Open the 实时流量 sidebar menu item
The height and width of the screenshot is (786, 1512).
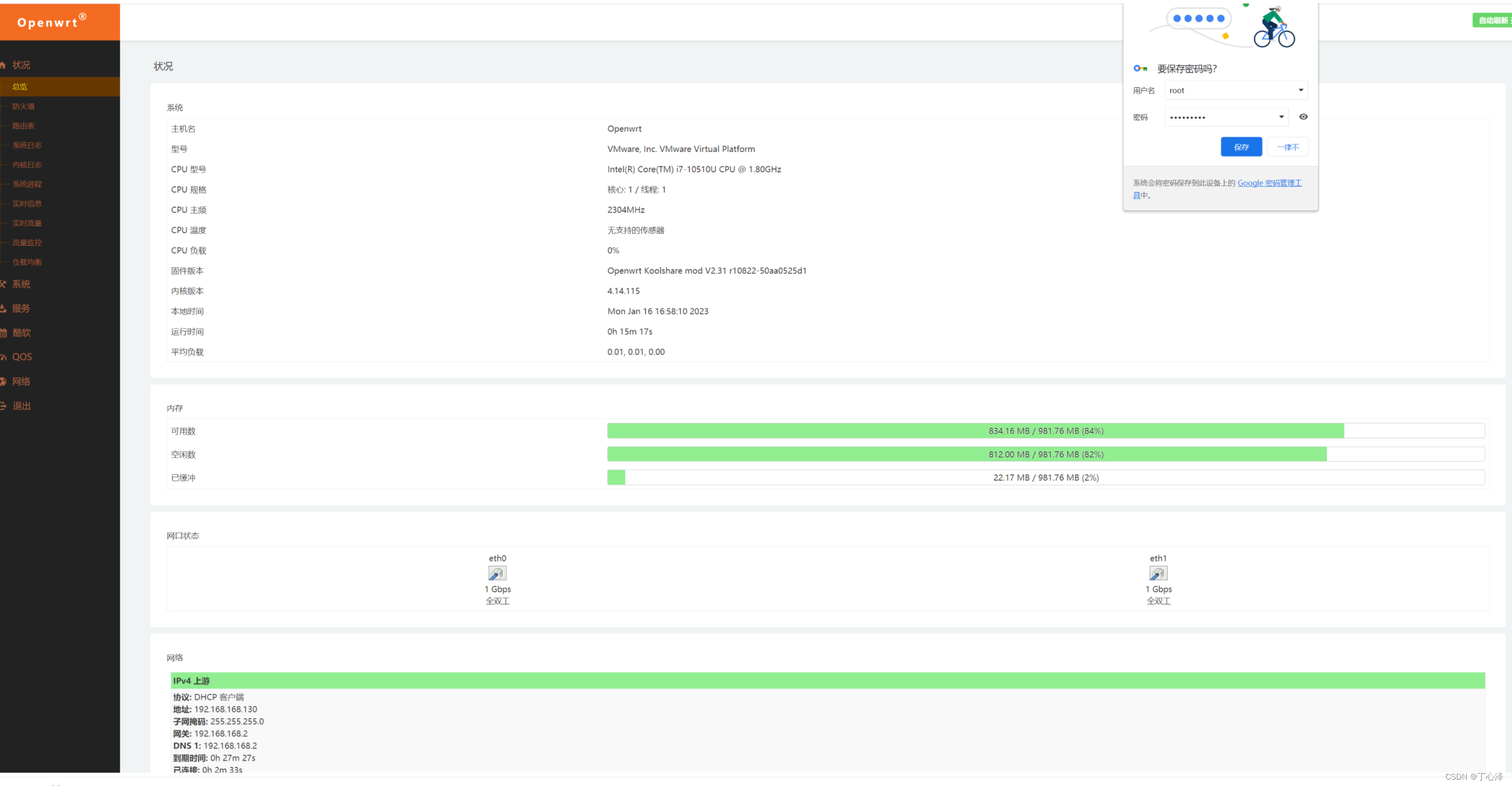tap(27, 223)
